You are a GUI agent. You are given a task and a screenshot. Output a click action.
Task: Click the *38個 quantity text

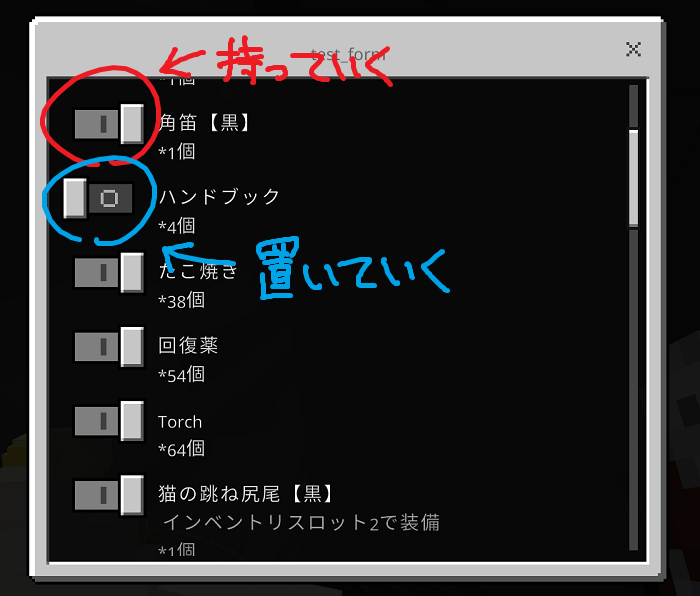tap(182, 300)
